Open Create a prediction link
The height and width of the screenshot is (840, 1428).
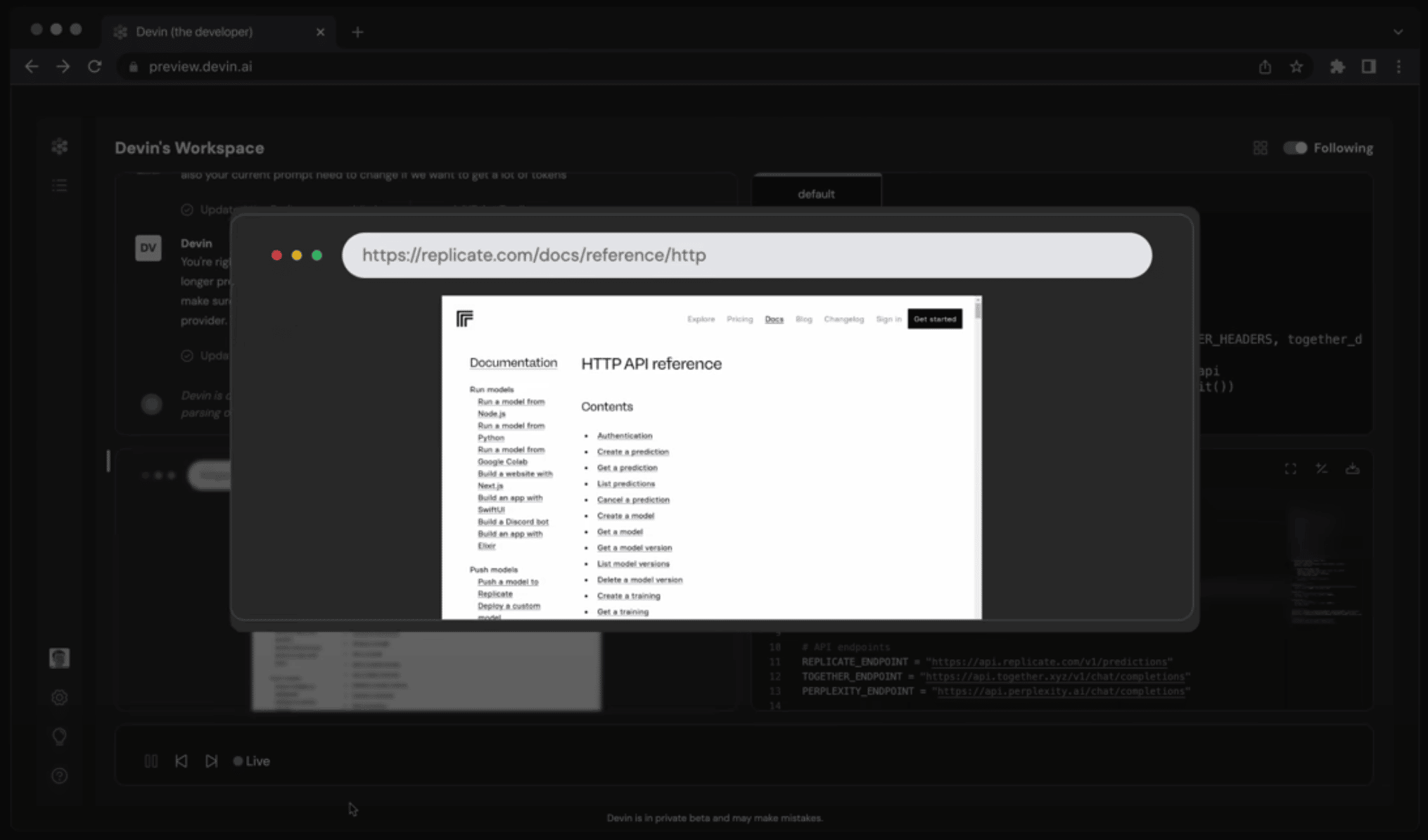[633, 452]
